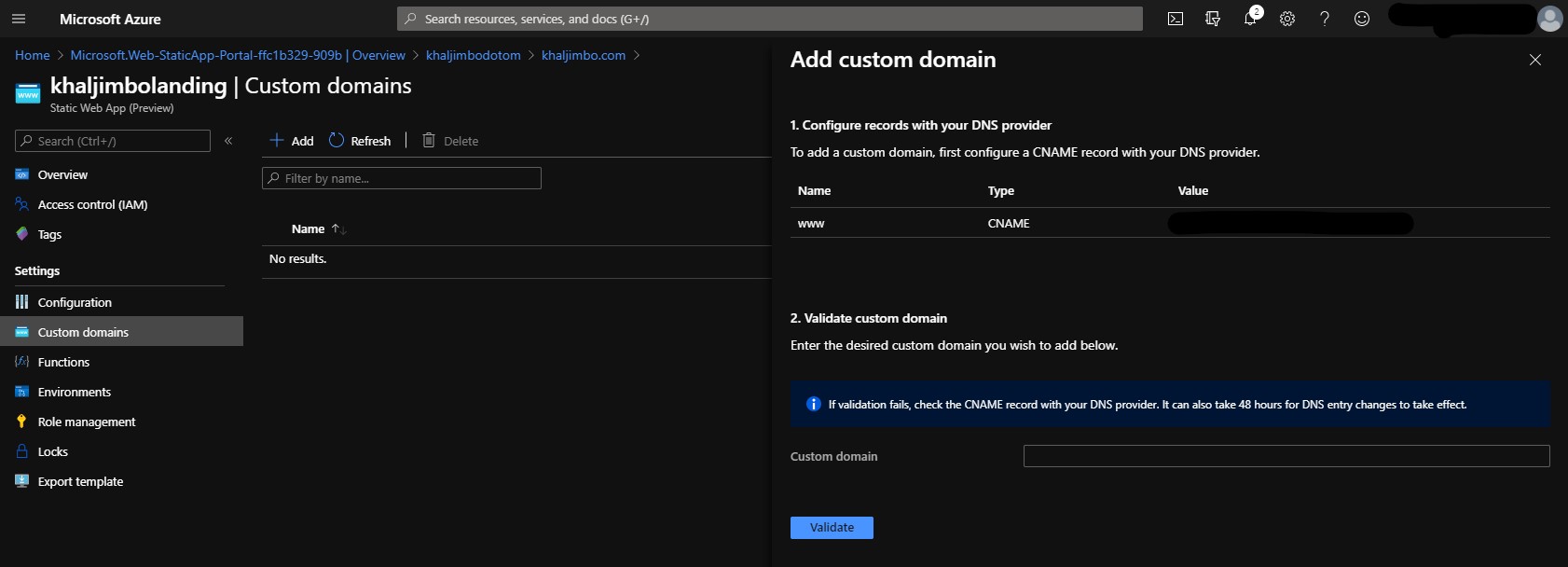Open the khaljimbo.com breadcrumb
The height and width of the screenshot is (567, 1568).
click(584, 55)
